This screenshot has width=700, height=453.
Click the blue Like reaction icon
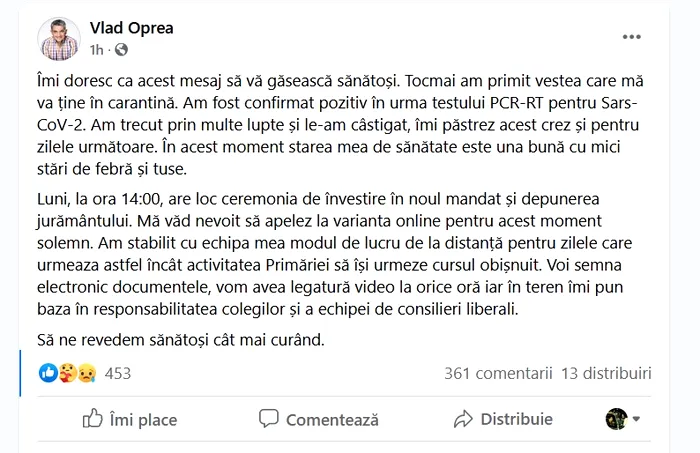[x=48, y=373]
